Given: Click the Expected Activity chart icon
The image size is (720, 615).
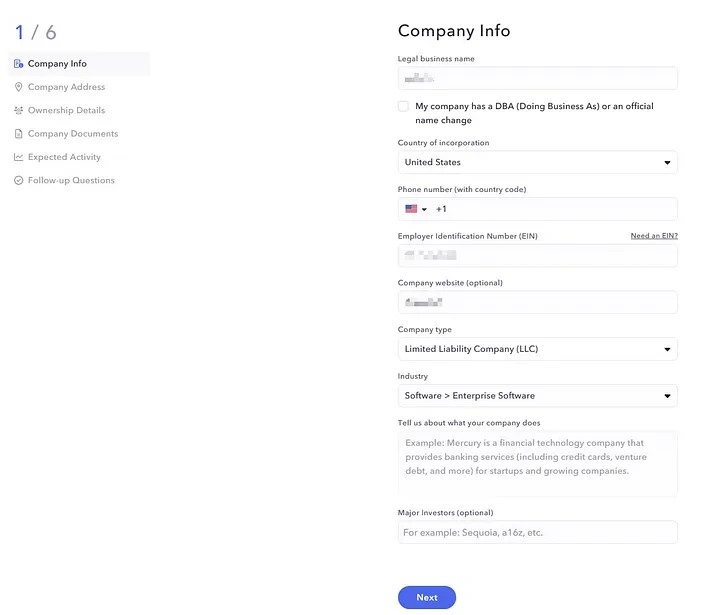Looking at the screenshot, I should (x=18, y=157).
